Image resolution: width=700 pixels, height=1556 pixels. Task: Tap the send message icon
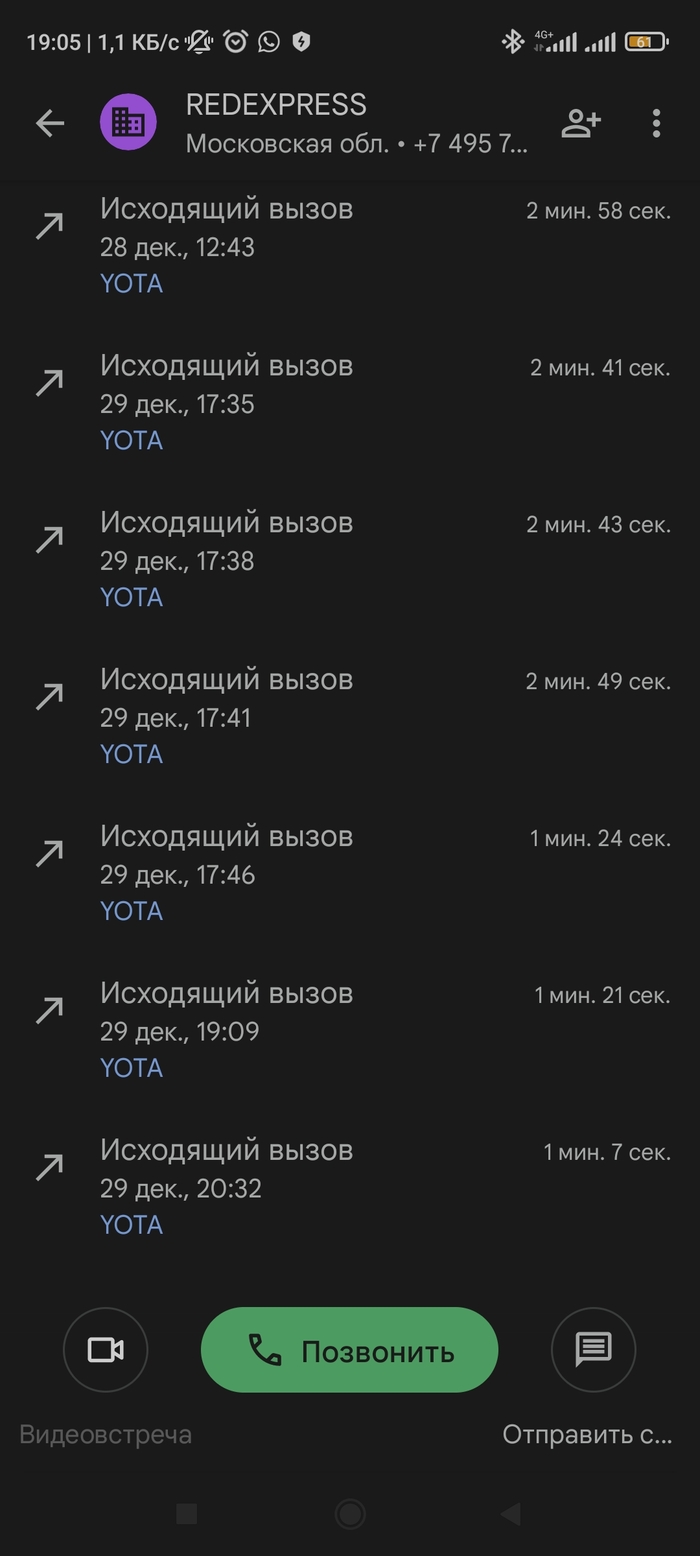click(x=593, y=1350)
